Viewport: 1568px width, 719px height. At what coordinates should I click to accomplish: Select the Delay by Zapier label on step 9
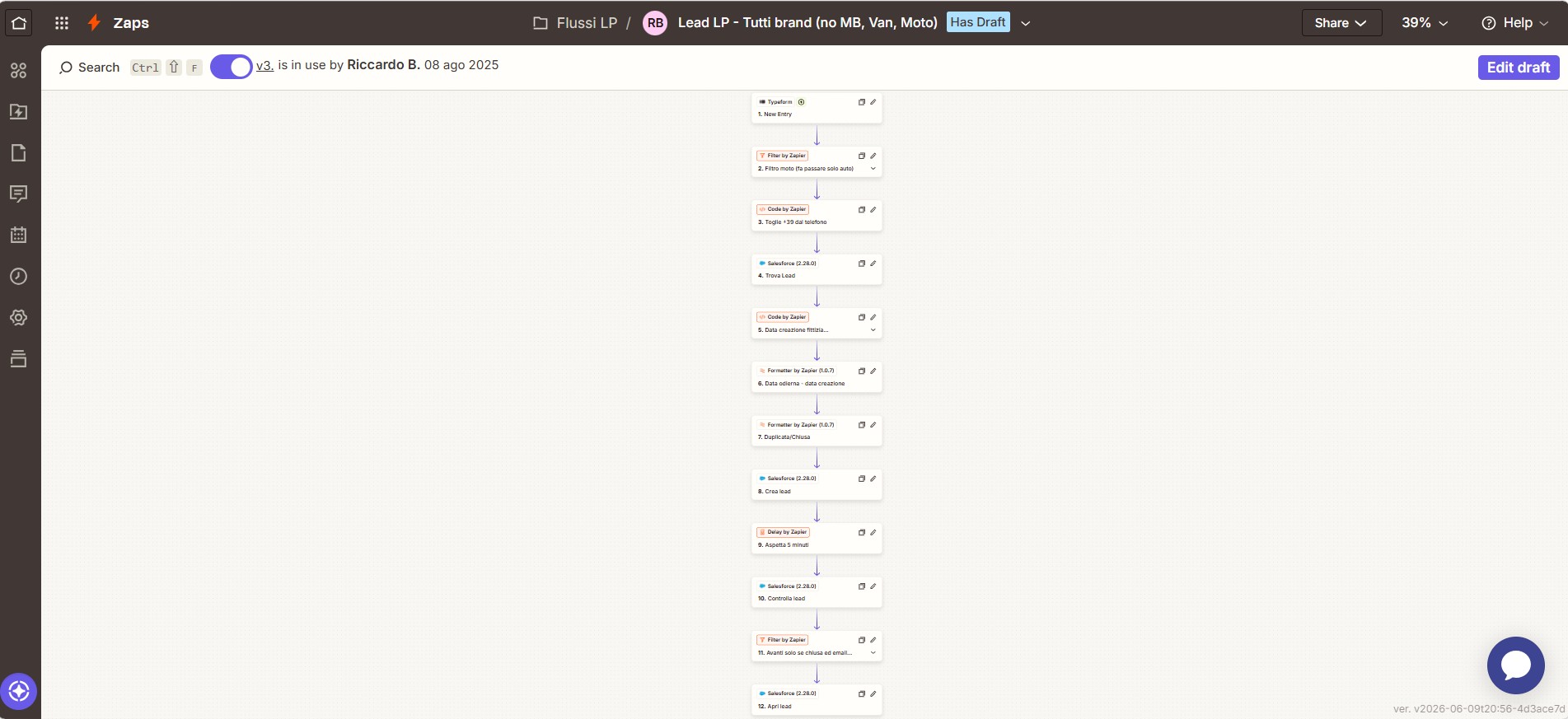coord(784,532)
